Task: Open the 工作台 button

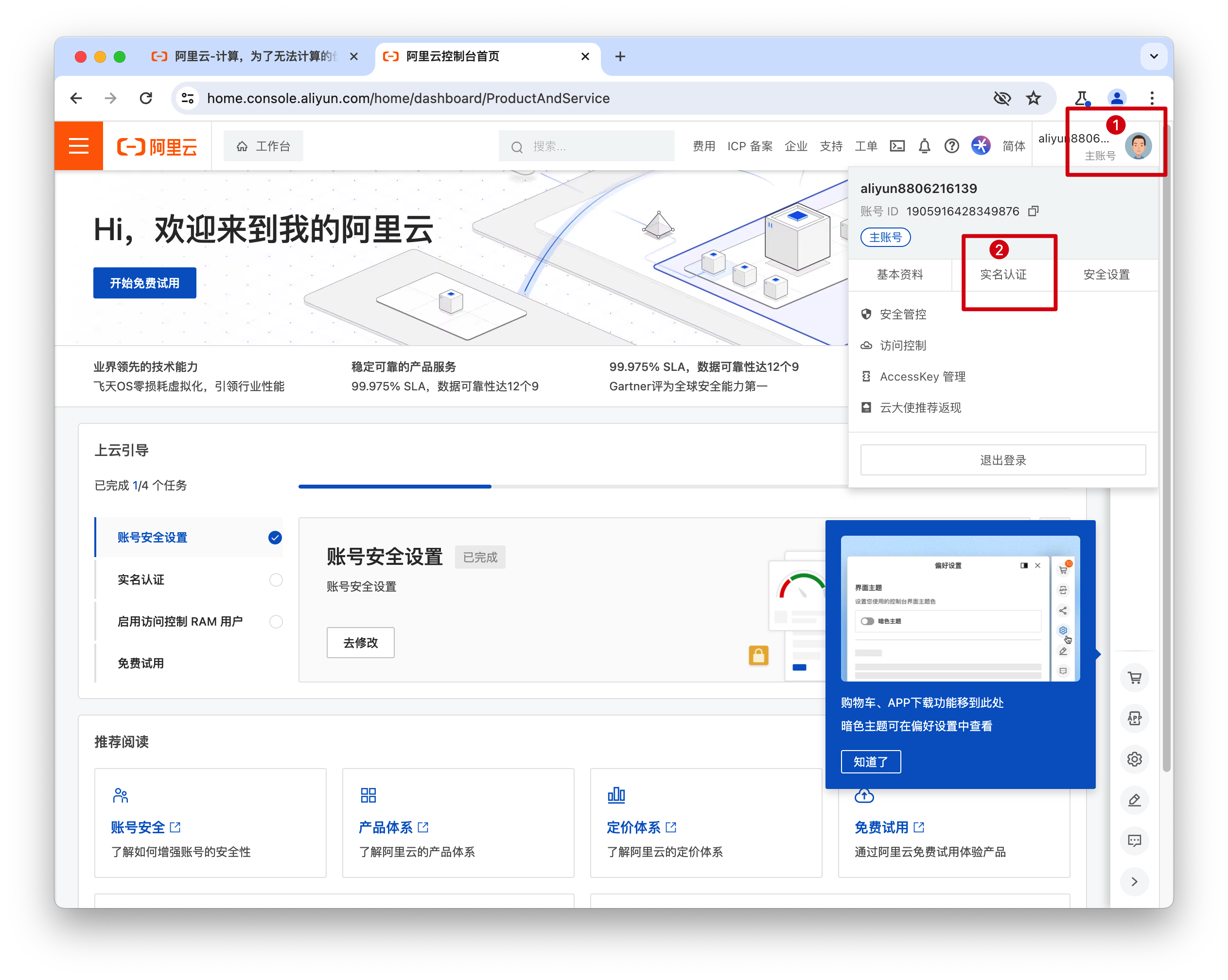Action: click(263, 146)
